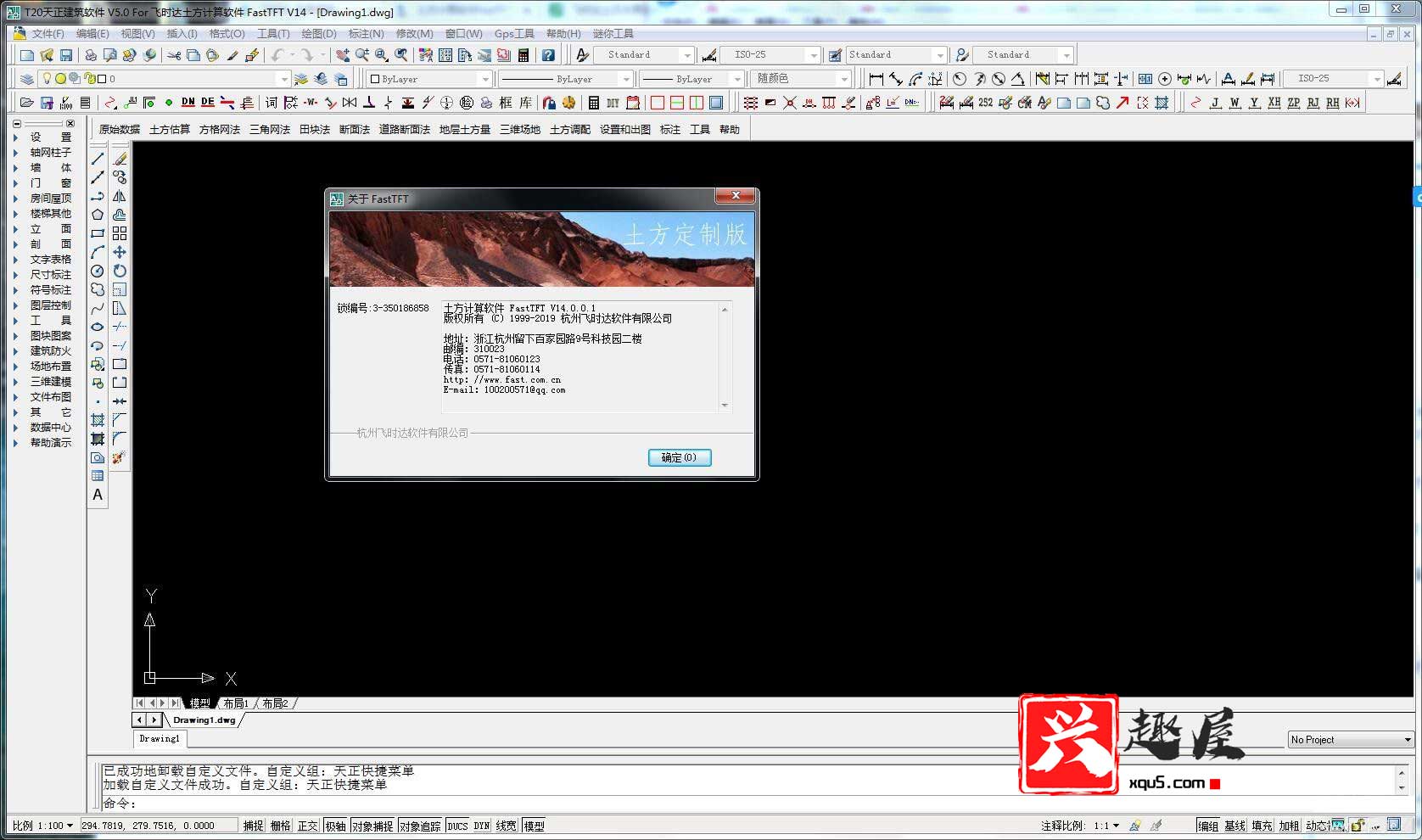Select the Hatch tool

point(98,420)
